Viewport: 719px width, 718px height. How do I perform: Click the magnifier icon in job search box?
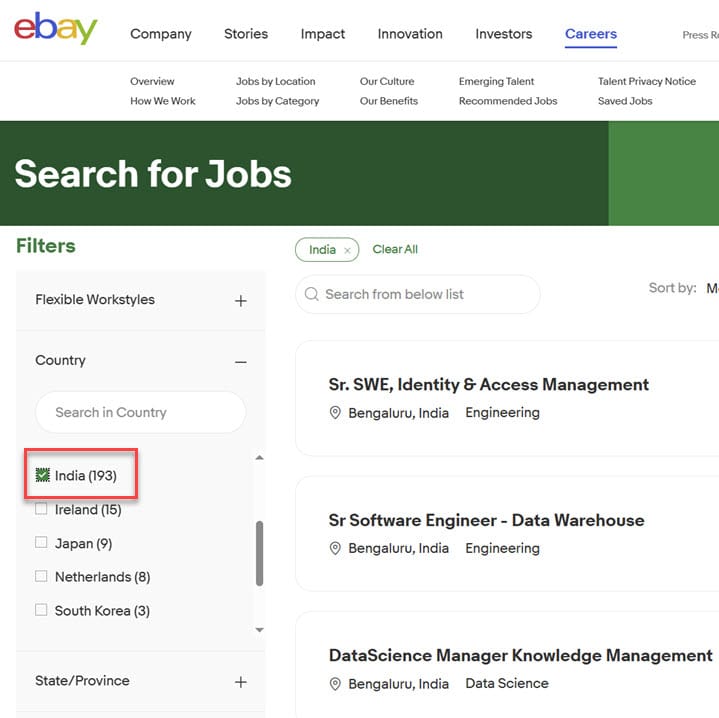(x=312, y=294)
